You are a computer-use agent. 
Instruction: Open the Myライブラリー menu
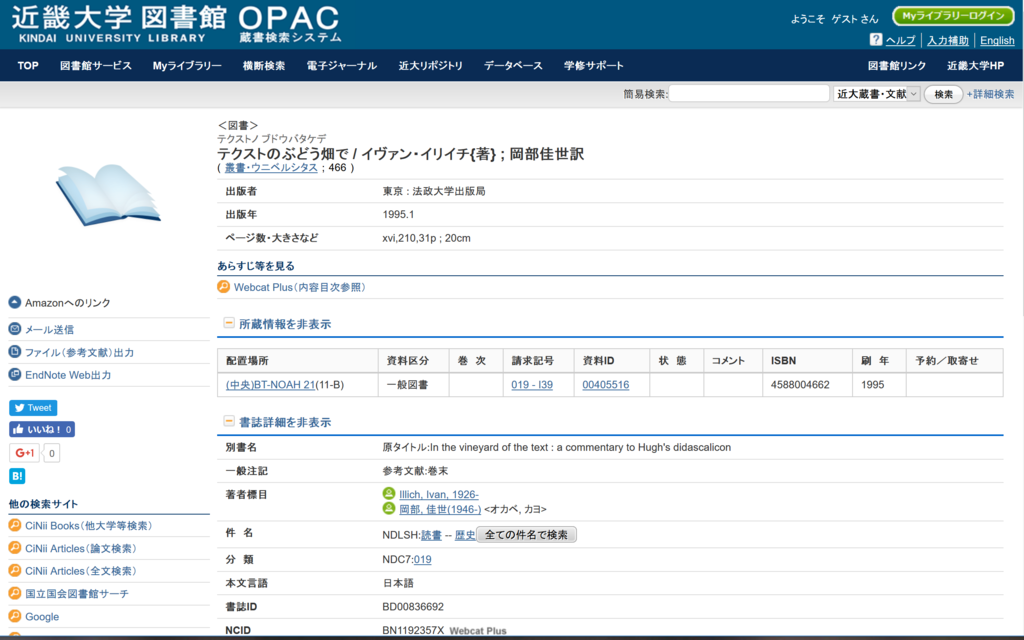tap(187, 65)
